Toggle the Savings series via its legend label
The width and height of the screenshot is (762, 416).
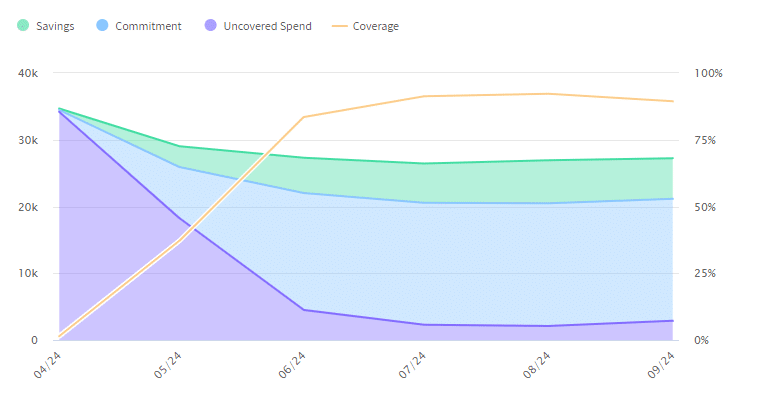tap(57, 26)
